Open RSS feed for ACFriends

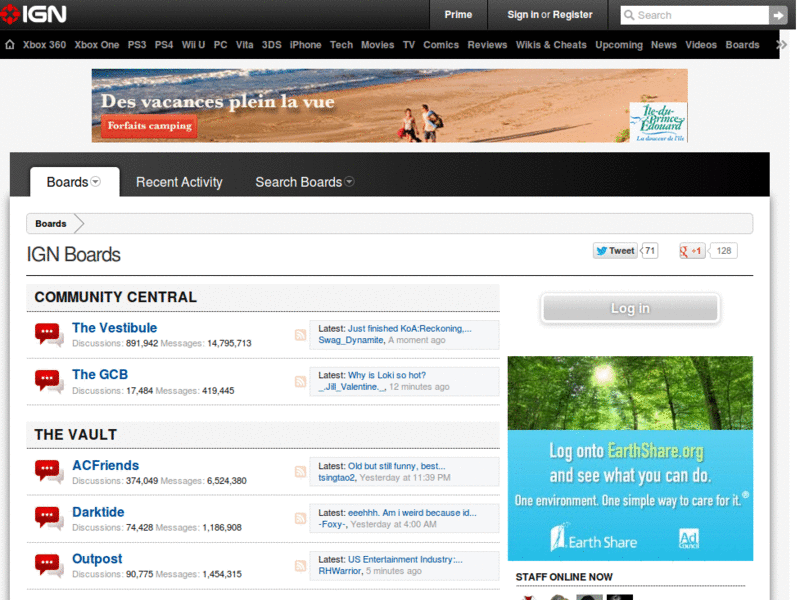[301, 472]
